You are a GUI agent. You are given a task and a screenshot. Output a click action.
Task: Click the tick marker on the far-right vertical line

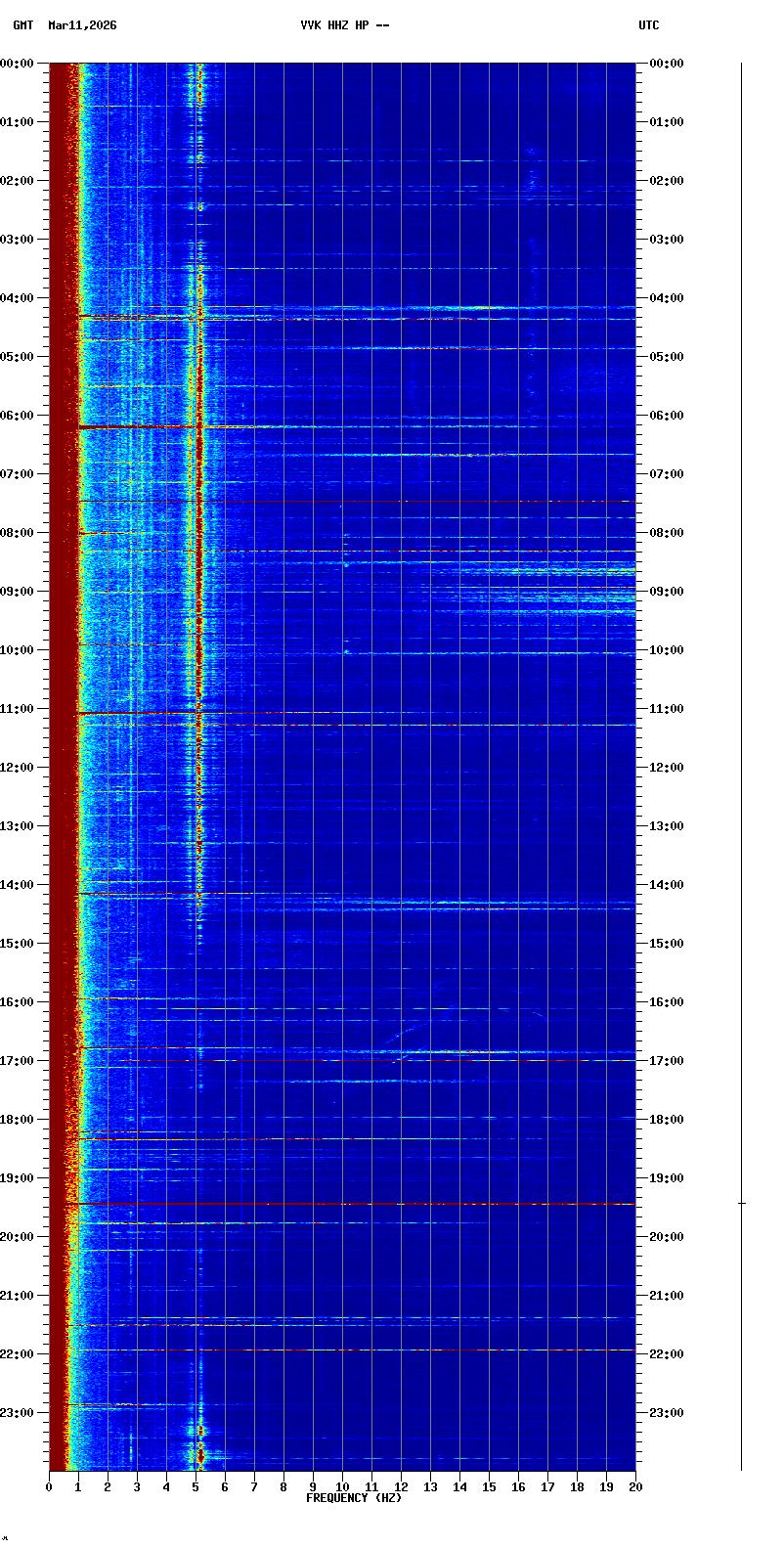tap(742, 1203)
